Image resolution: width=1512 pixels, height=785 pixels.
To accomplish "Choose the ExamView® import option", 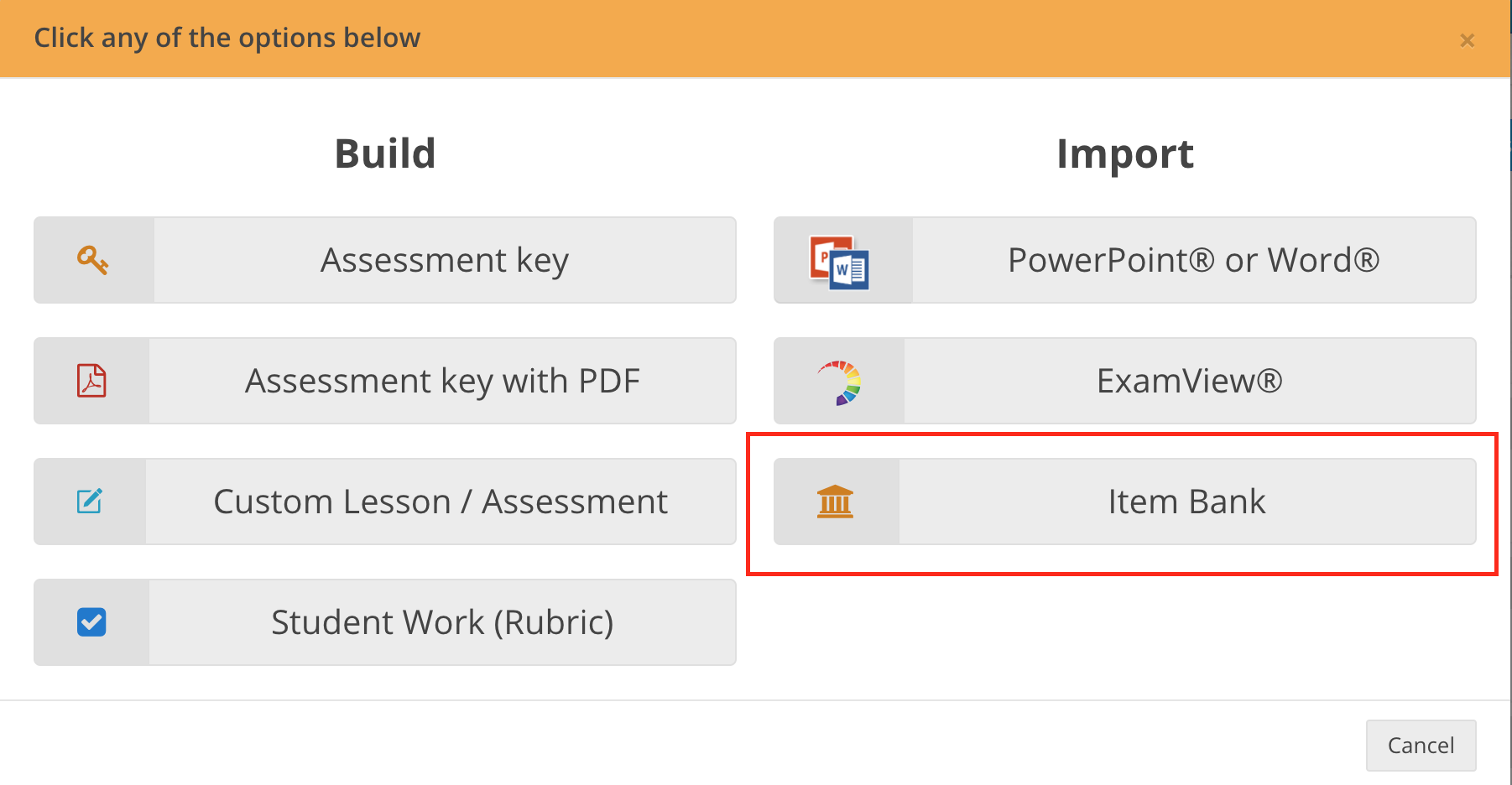I will [x=1189, y=381].
